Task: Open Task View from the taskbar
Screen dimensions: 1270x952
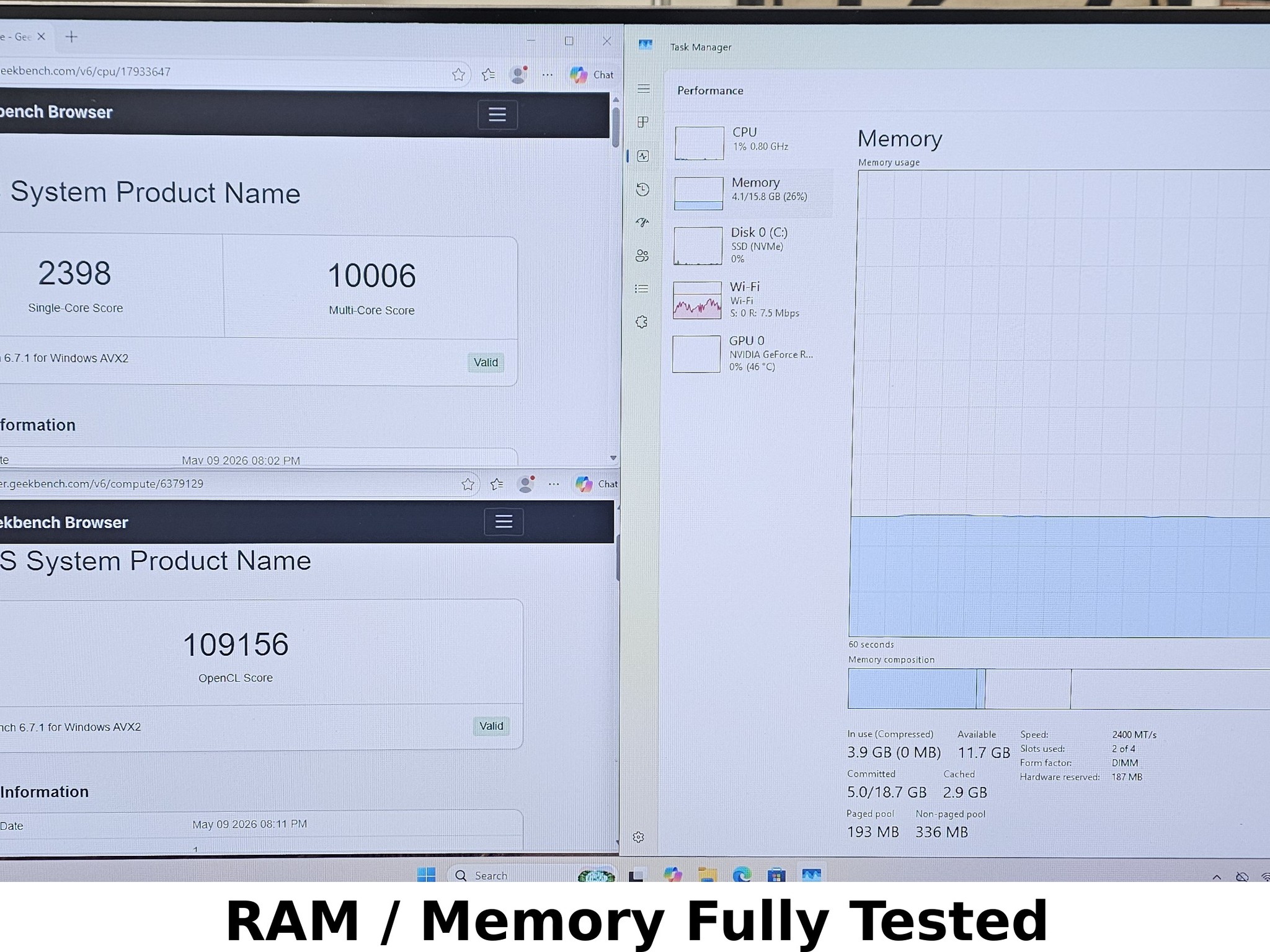Action: [636, 875]
